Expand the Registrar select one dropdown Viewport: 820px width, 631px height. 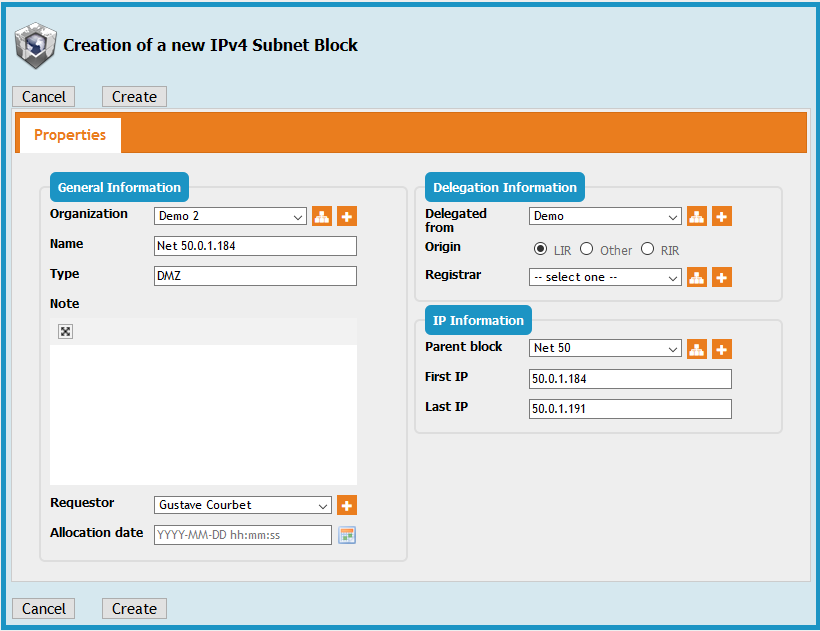pos(605,278)
